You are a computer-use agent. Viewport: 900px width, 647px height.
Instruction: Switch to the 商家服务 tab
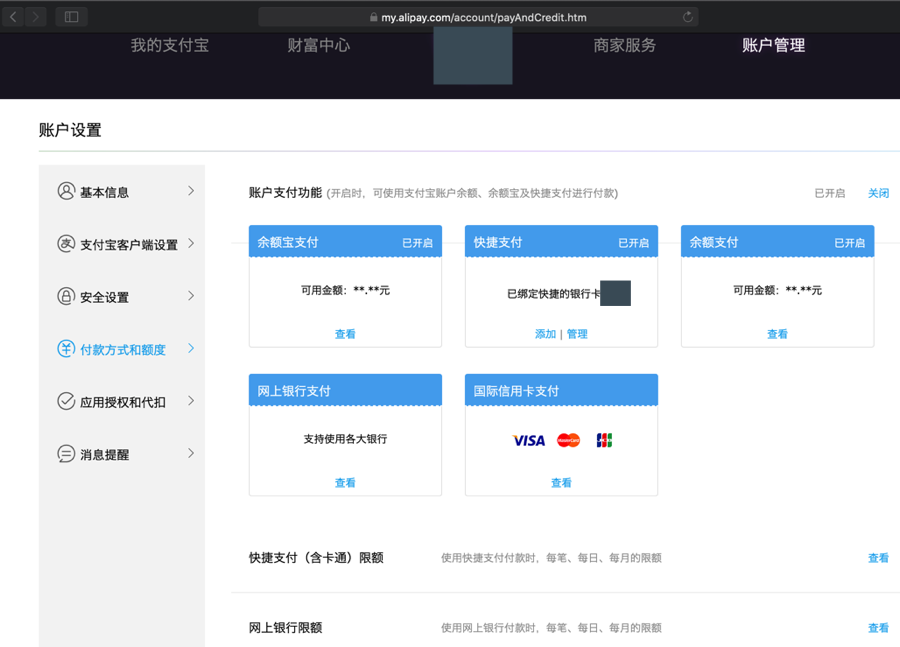click(x=625, y=45)
